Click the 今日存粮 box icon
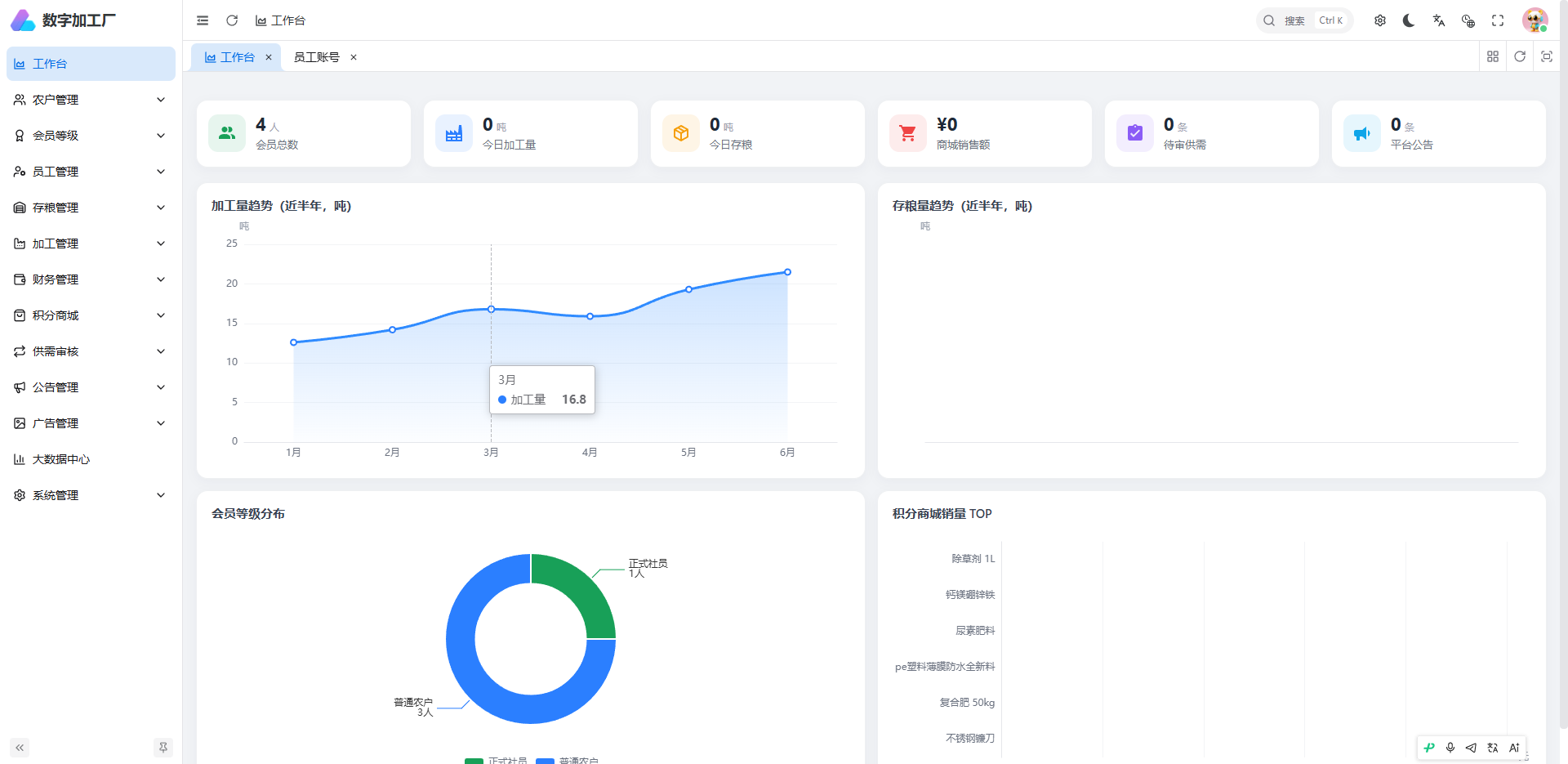 681,133
